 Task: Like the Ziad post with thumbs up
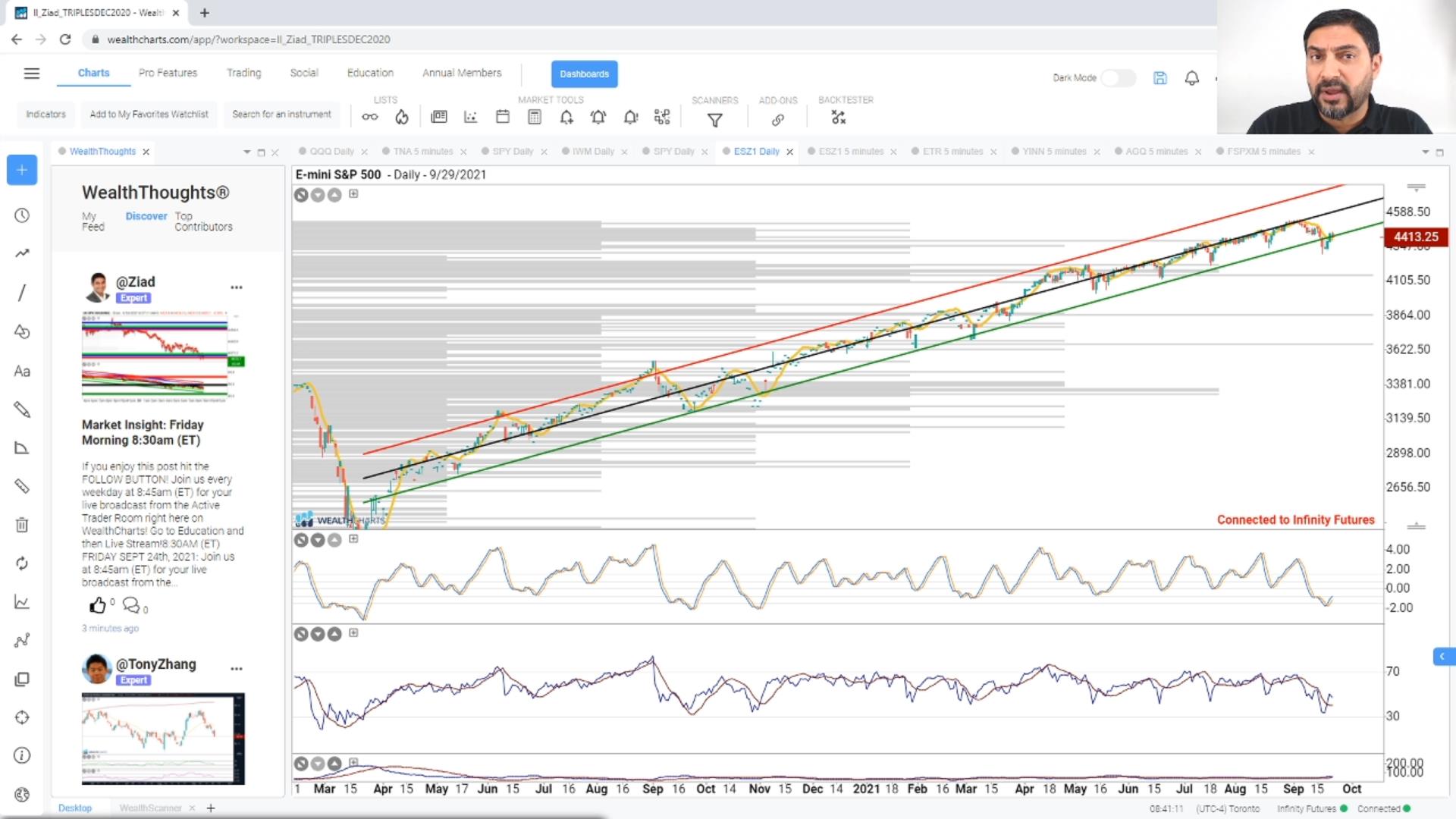pos(98,605)
